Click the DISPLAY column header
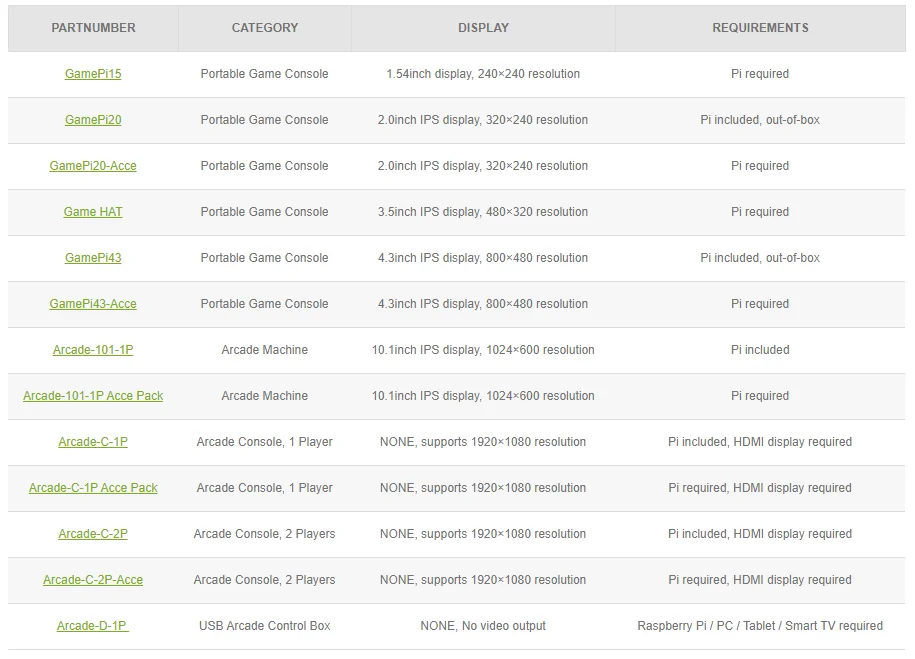The image size is (915, 659). coord(483,28)
